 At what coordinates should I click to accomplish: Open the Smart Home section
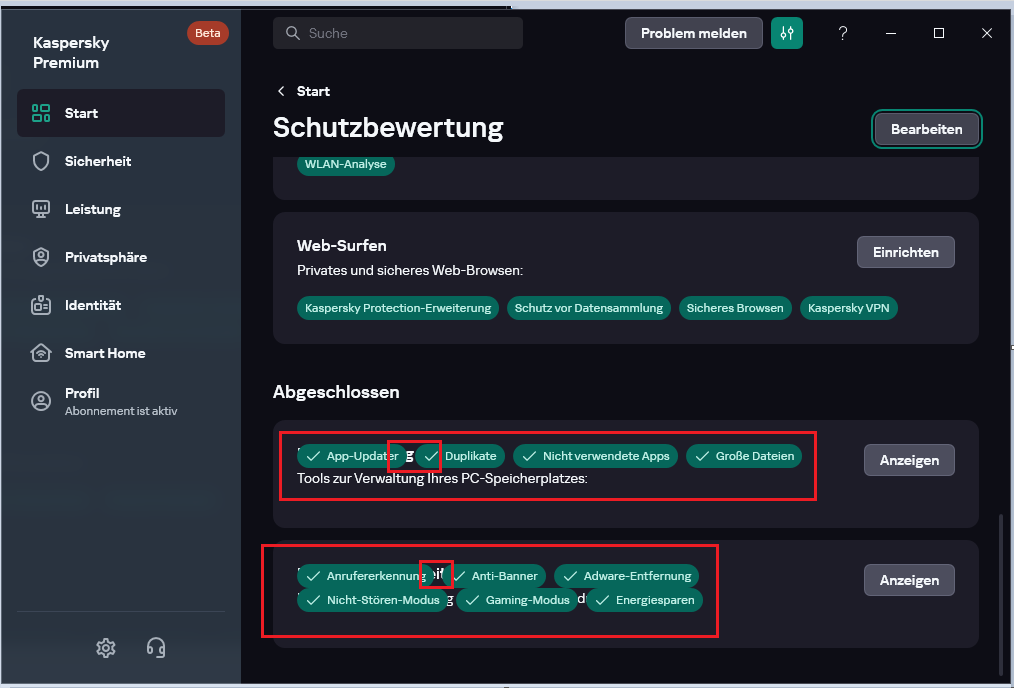coord(121,352)
